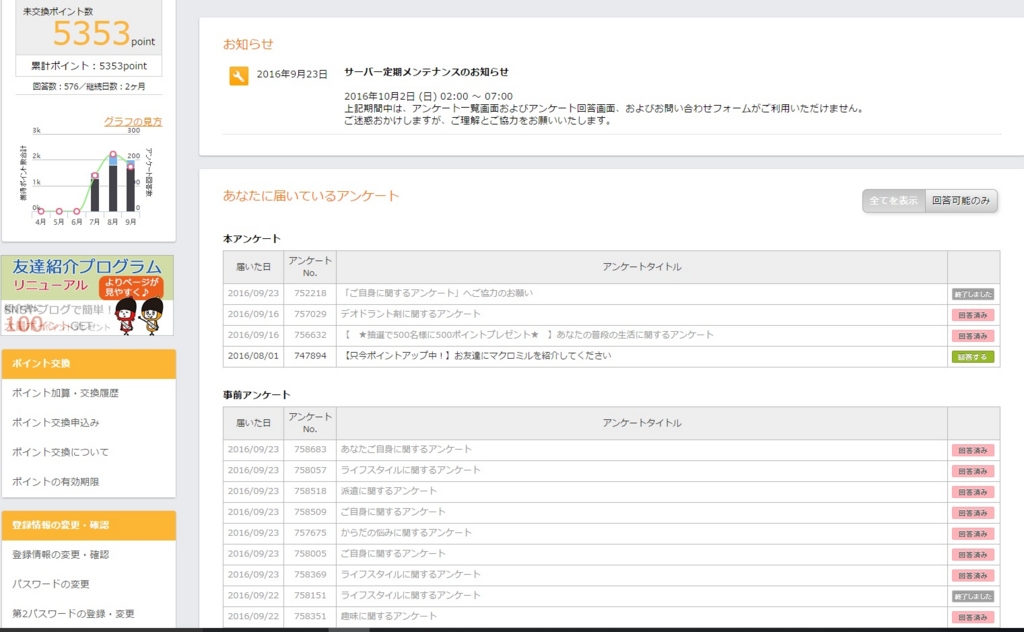1024x632 pixels.
Task: Switch to 回答可能のみ filter
Action: [x=961, y=200]
